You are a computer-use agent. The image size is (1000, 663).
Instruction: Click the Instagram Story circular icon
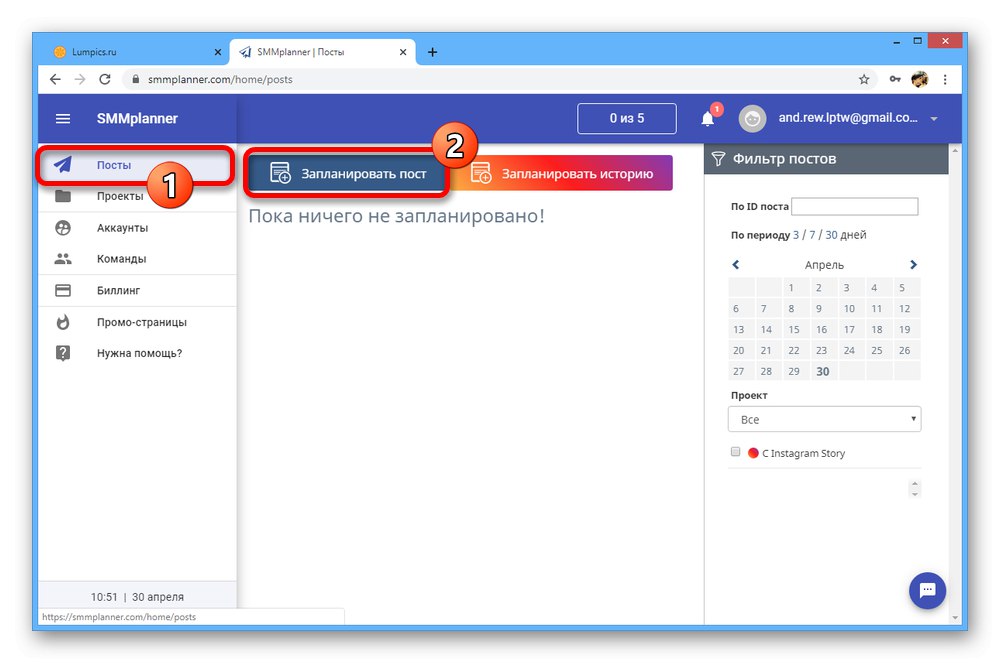(x=753, y=453)
